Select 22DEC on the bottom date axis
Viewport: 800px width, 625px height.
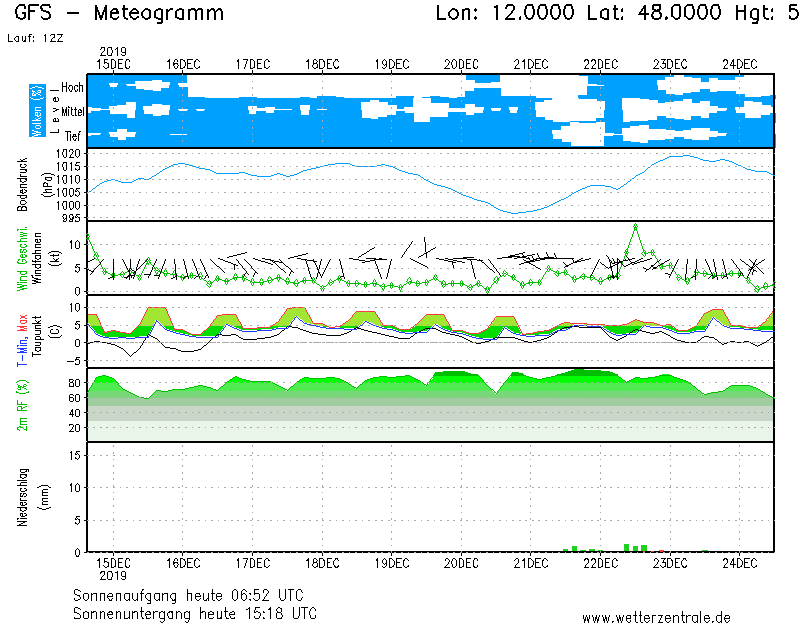tap(601, 564)
